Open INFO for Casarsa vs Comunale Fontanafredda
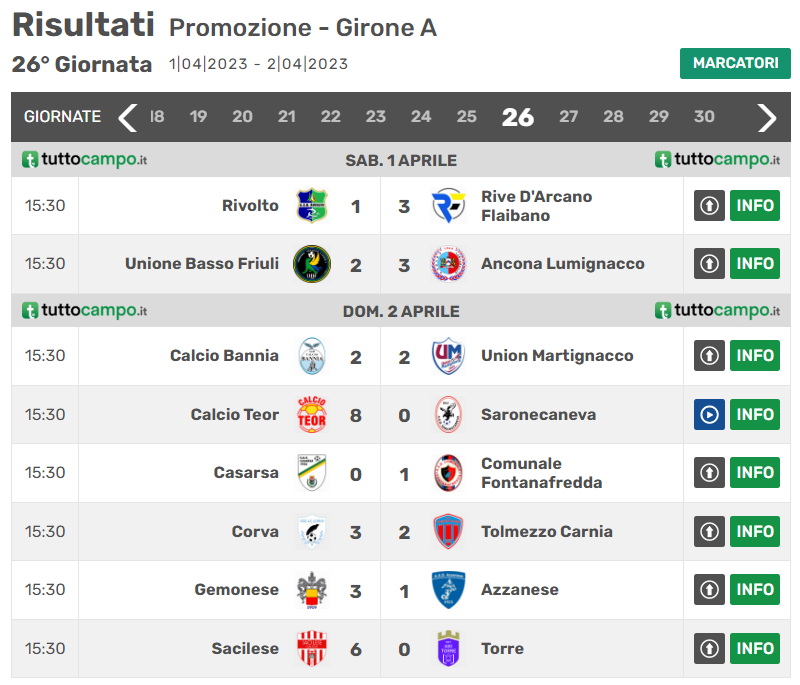Image resolution: width=800 pixels, height=685 pixels. (x=755, y=472)
